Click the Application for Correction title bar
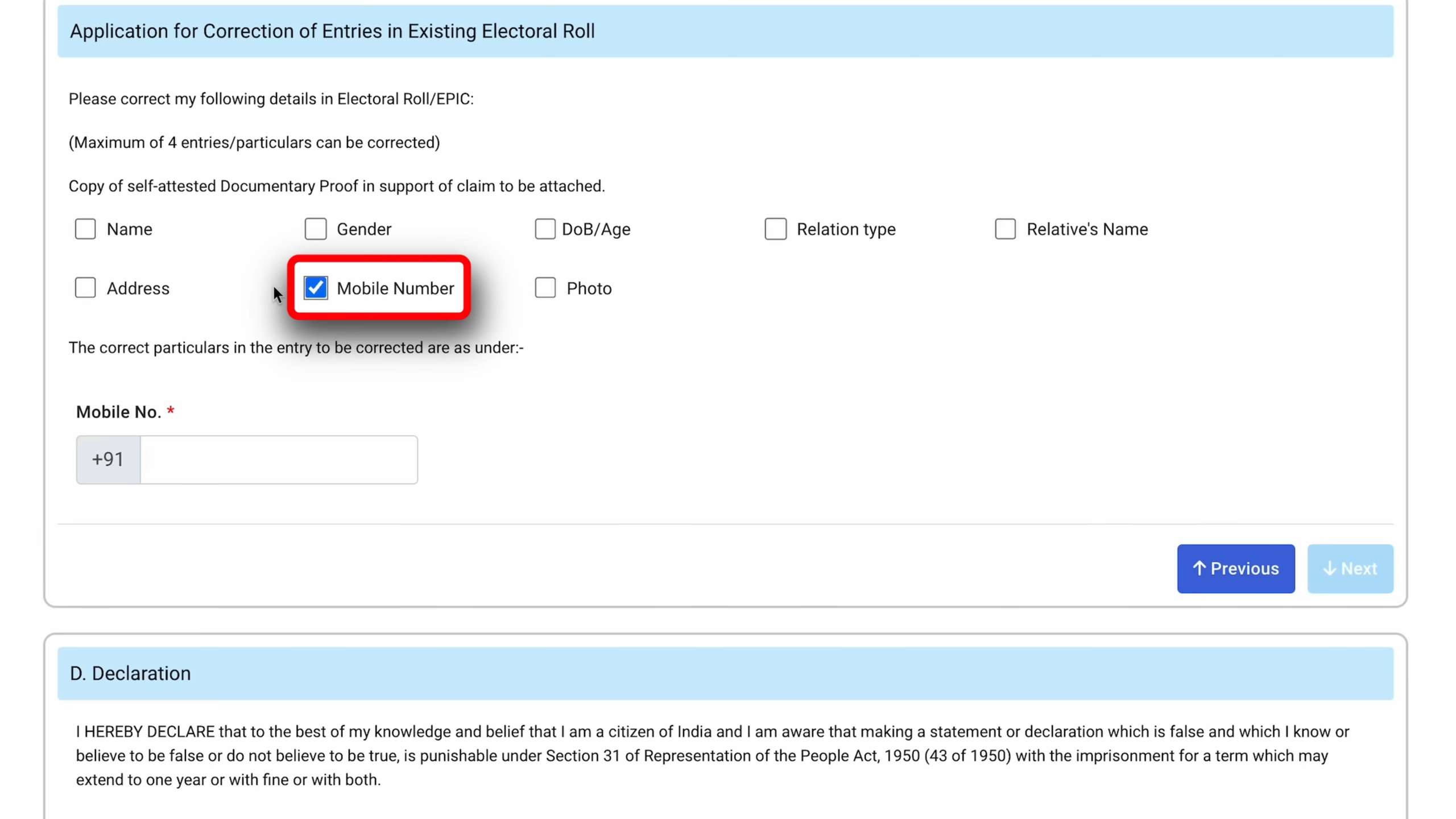This screenshot has height=819, width=1456. [332, 31]
